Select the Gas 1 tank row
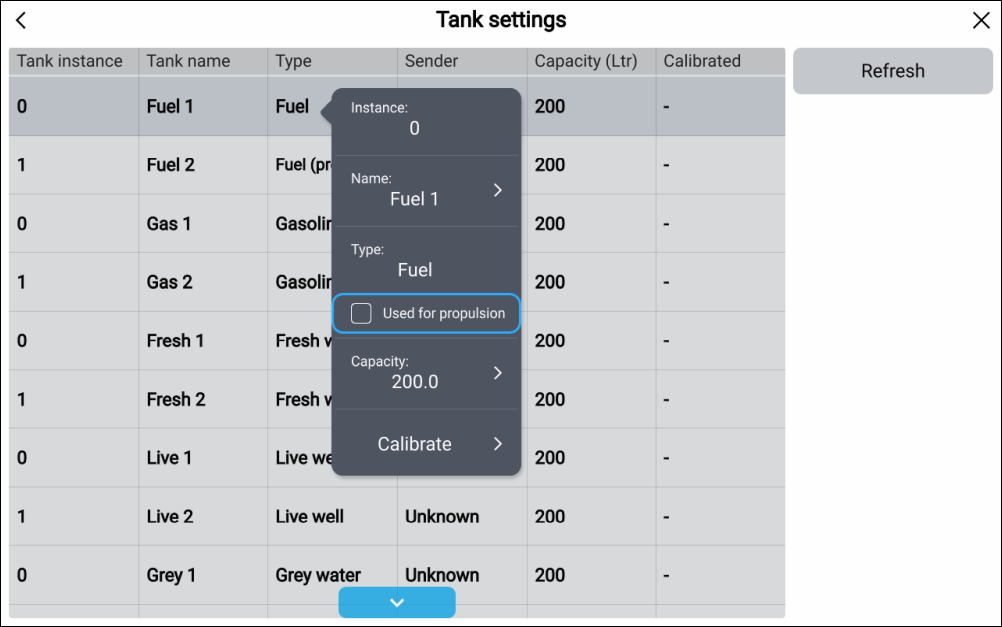This screenshot has width=1002, height=627. [x=169, y=224]
